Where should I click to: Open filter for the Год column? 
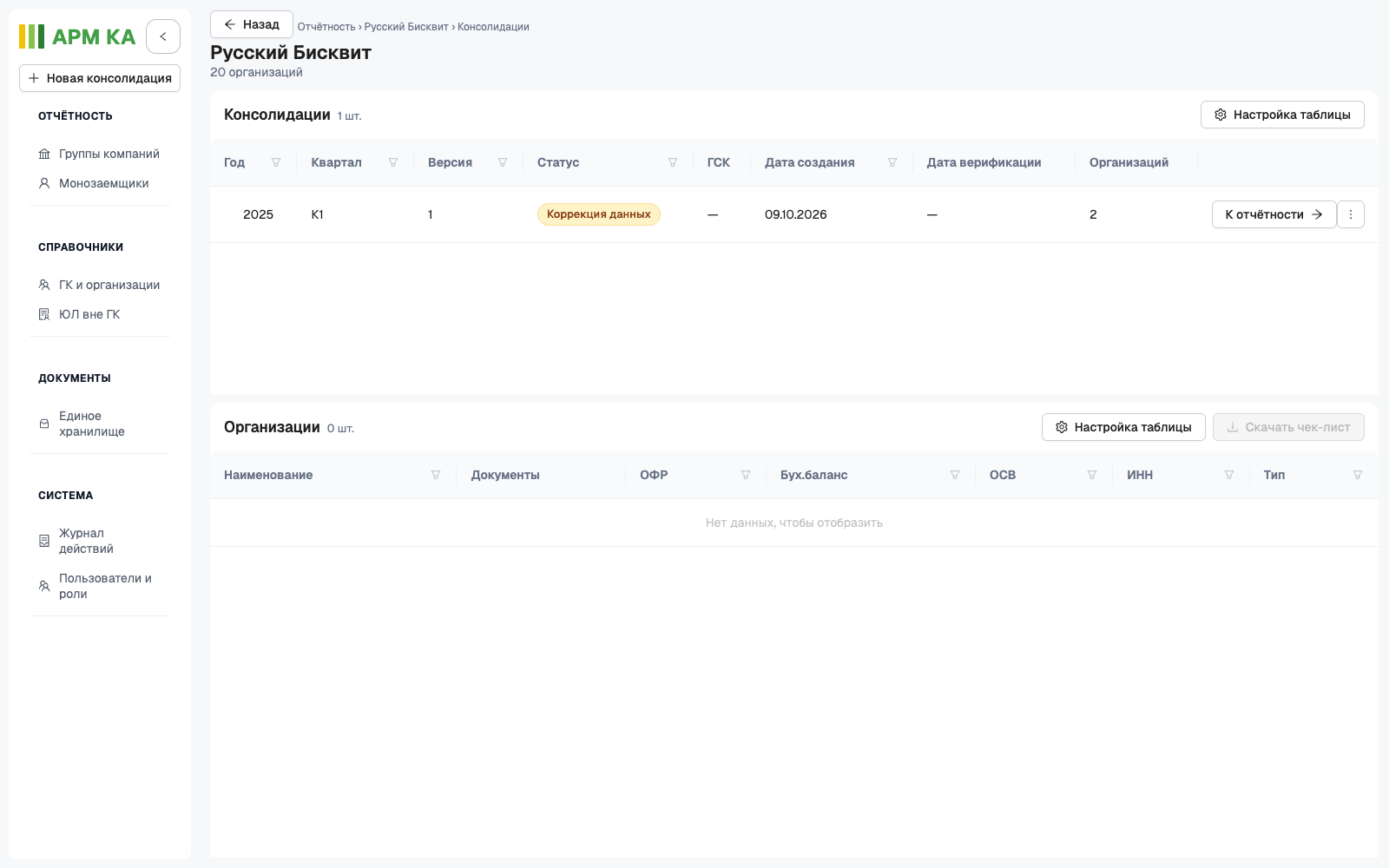pos(276,162)
